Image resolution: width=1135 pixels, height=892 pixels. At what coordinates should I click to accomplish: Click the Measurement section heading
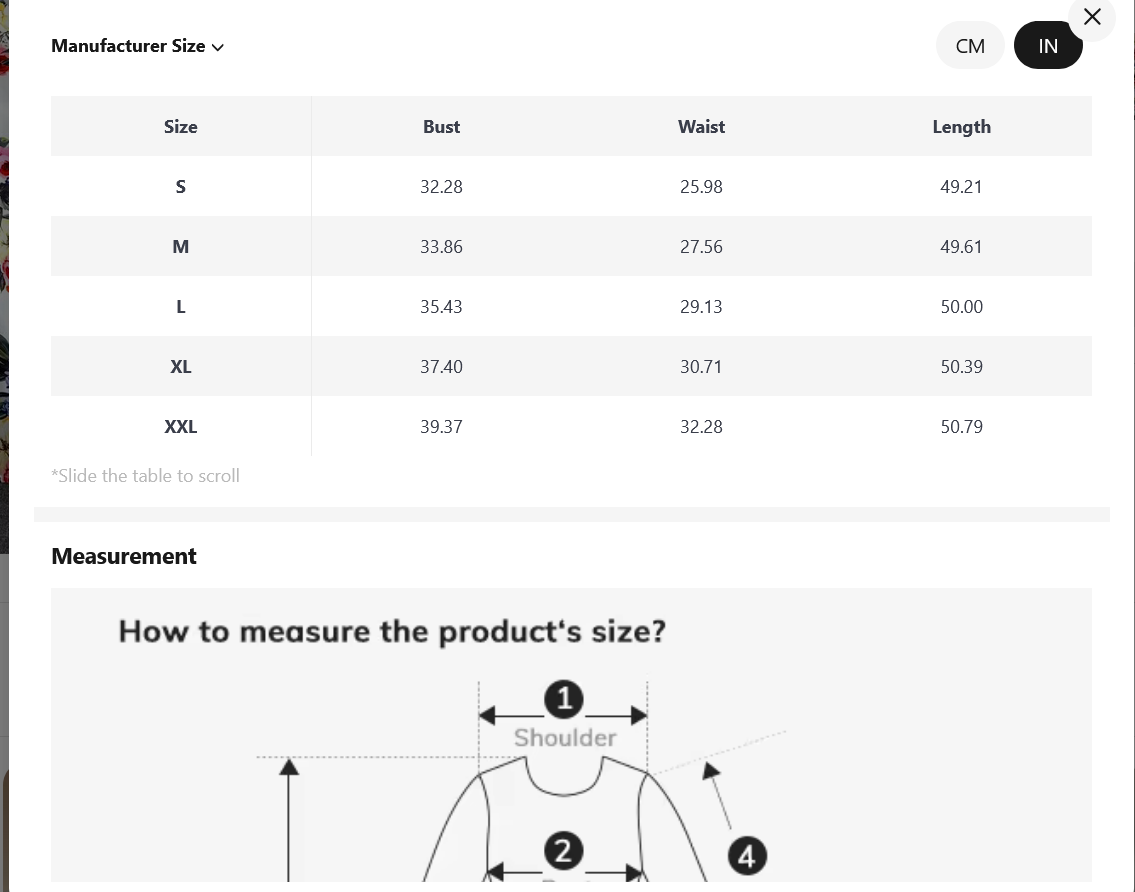click(x=124, y=556)
